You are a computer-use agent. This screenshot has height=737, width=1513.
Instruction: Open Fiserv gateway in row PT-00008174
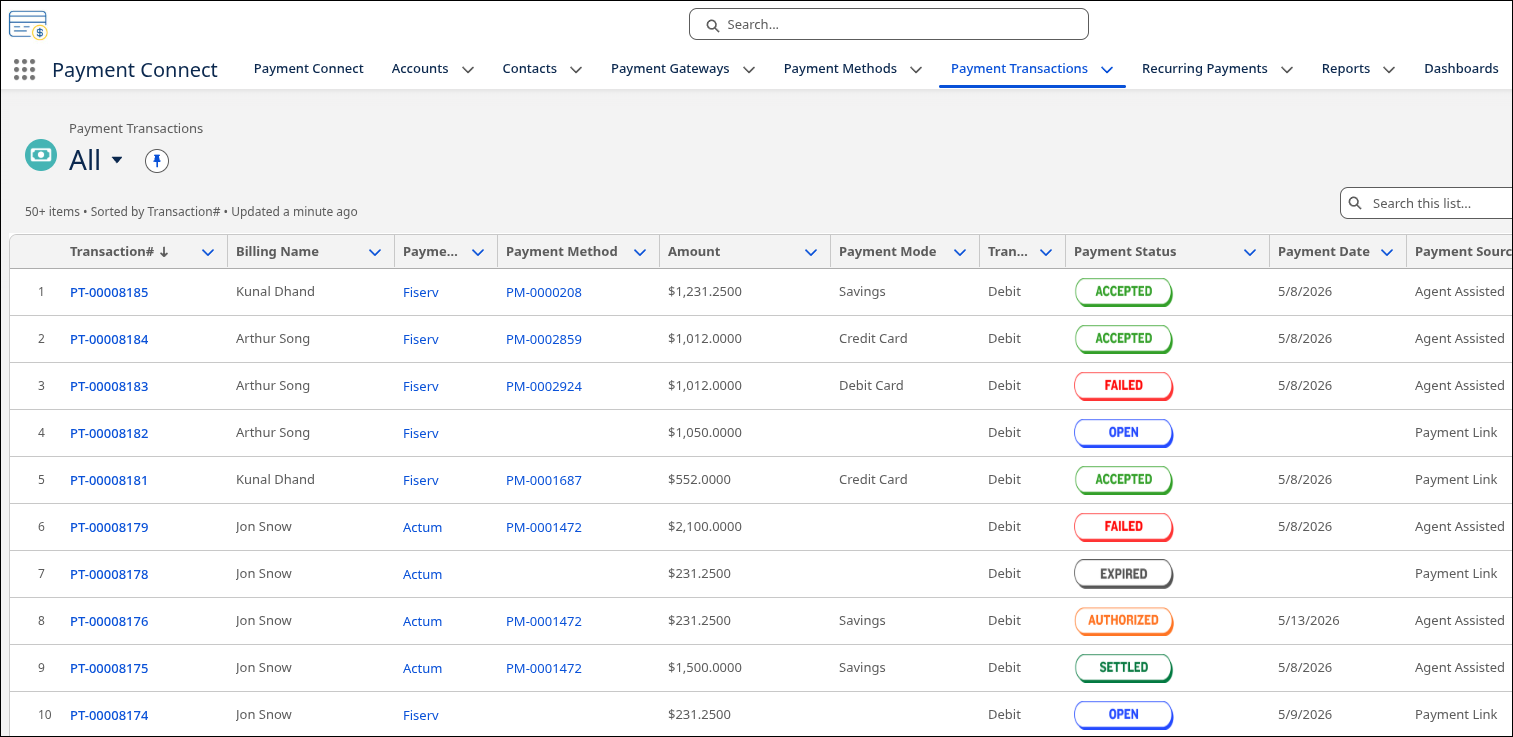(421, 716)
